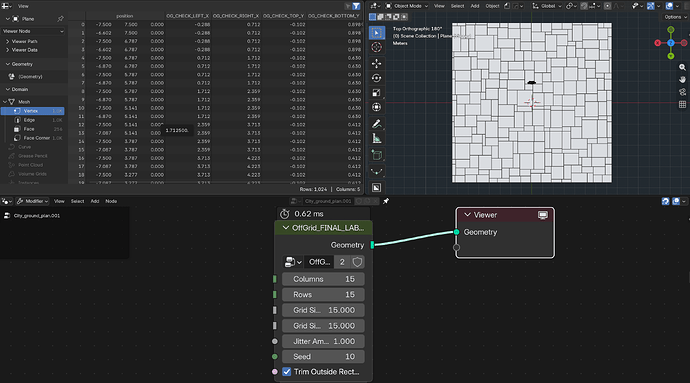Screen dimensions: 690x383
Task: Open the viewport Options dropdown
Action: pyautogui.click(x=675, y=17)
